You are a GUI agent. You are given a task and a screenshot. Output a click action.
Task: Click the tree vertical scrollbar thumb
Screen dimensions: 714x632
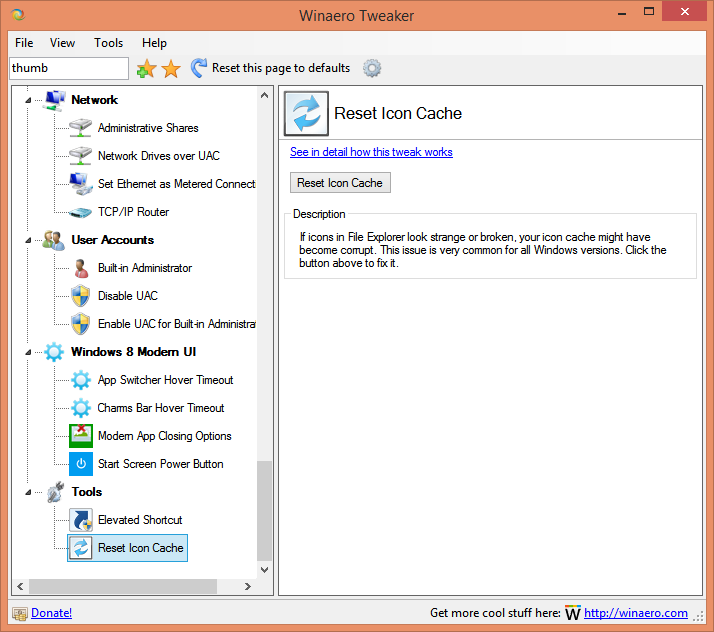265,511
